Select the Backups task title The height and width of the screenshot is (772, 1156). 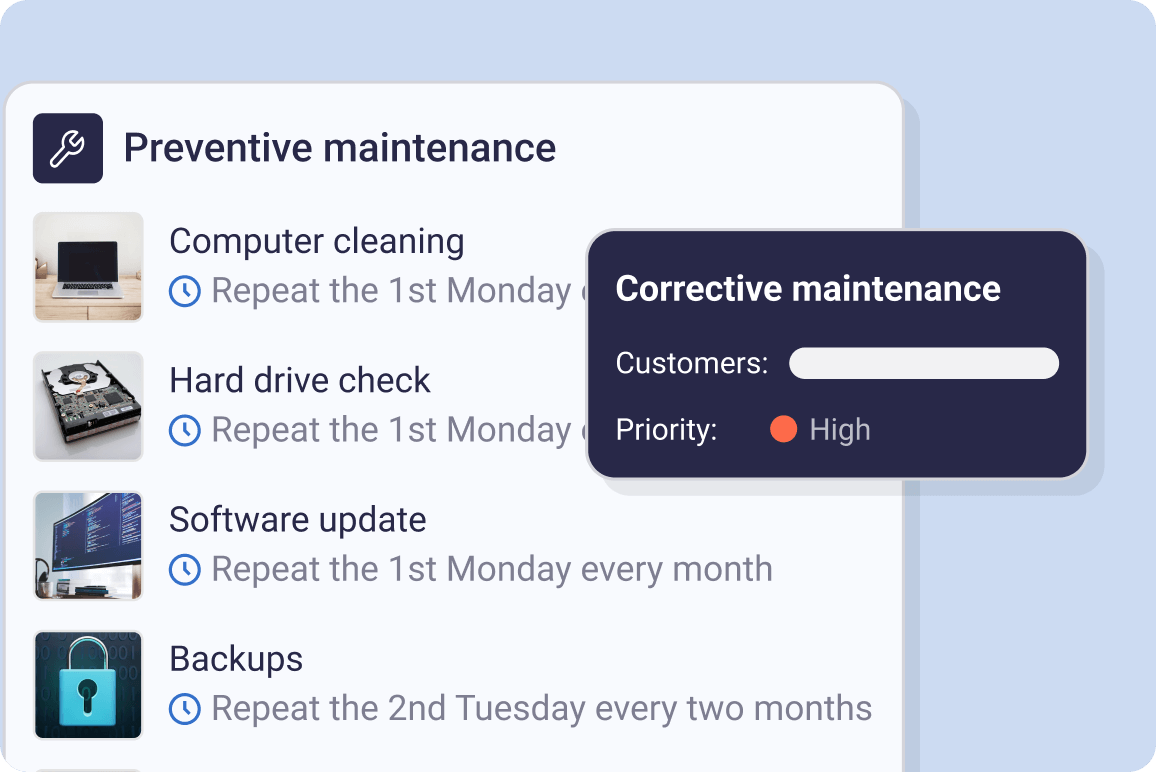coord(236,658)
